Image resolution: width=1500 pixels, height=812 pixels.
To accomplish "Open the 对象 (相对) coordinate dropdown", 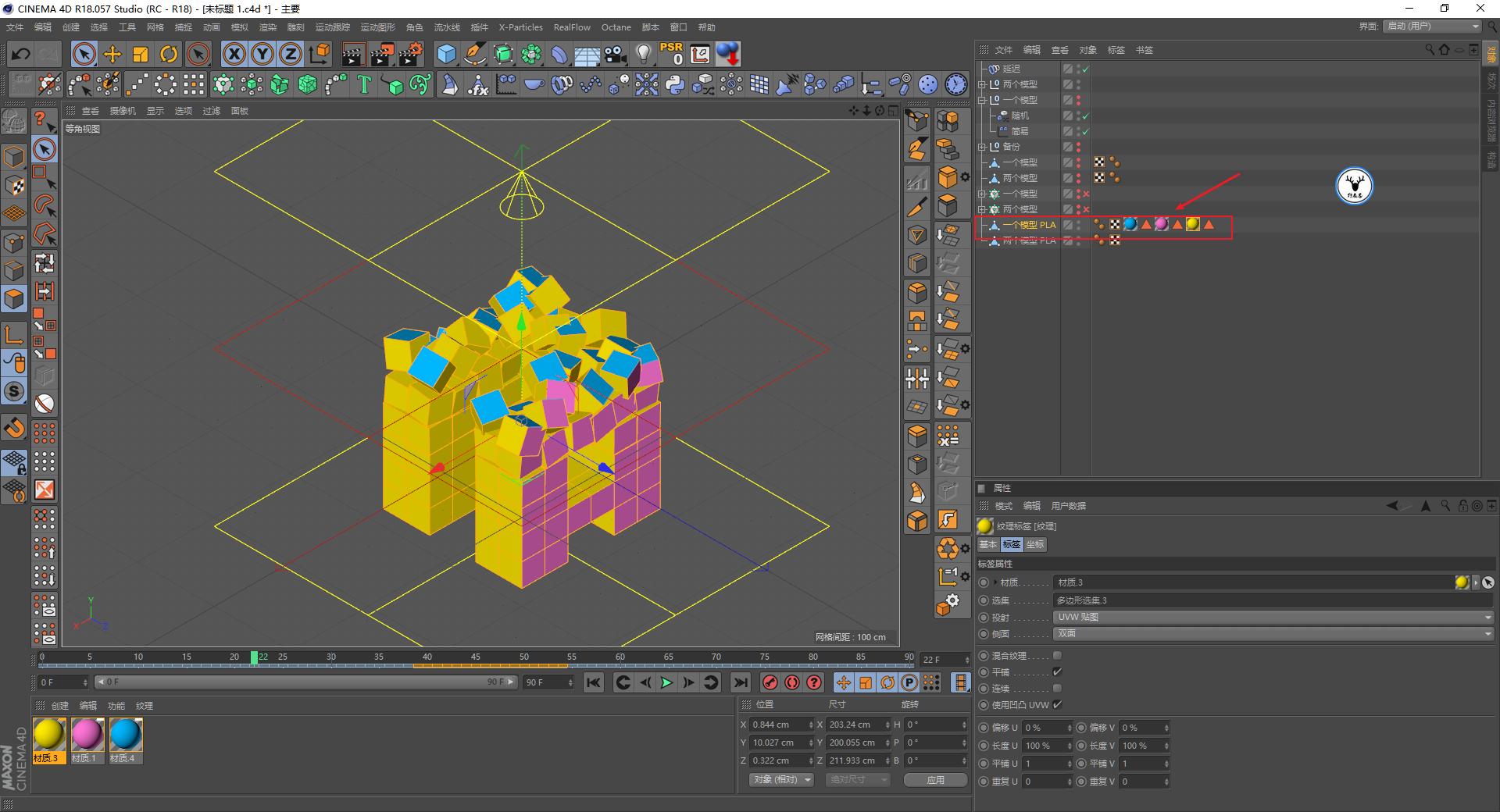I will click(781, 780).
